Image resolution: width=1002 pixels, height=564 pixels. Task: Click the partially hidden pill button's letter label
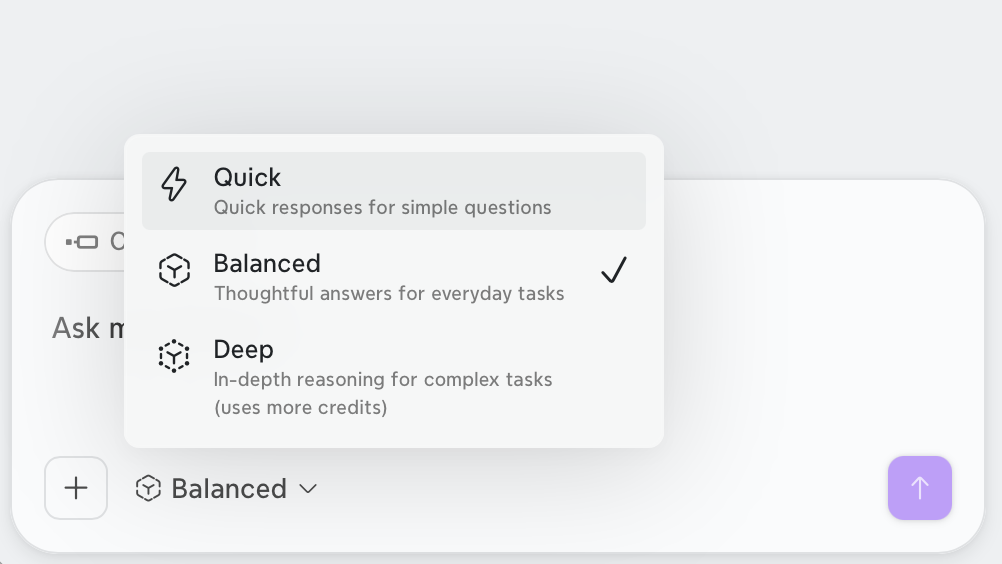point(118,242)
